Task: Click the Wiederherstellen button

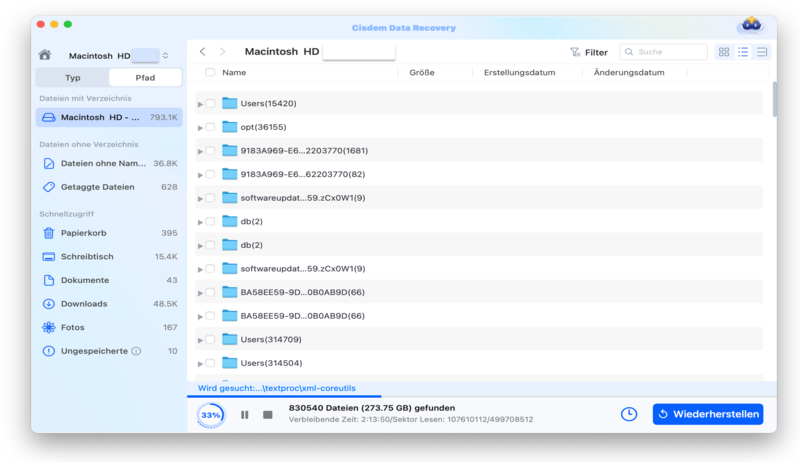Action: [x=708, y=414]
